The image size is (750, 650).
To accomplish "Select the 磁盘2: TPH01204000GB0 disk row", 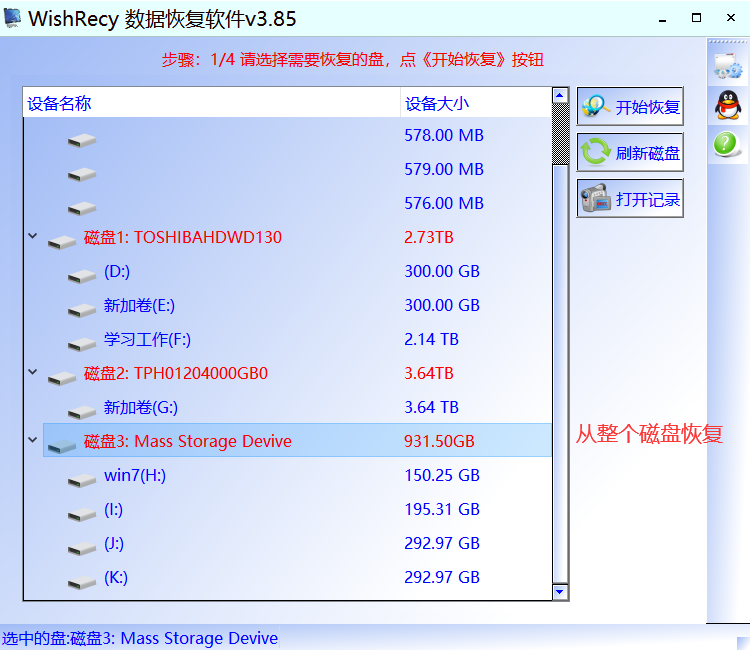I will click(x=297, y=373).
